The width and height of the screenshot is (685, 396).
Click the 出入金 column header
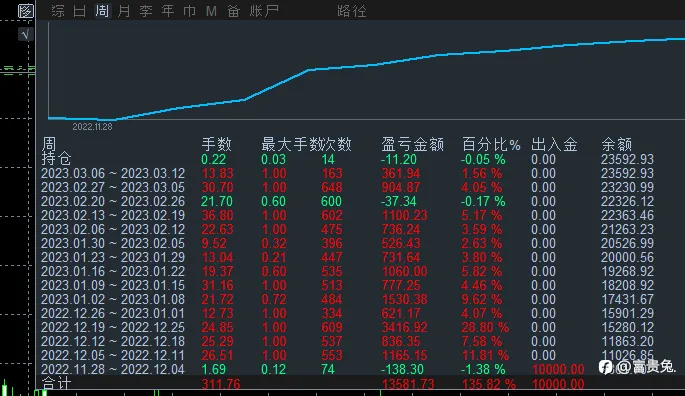tap(554, 144)
